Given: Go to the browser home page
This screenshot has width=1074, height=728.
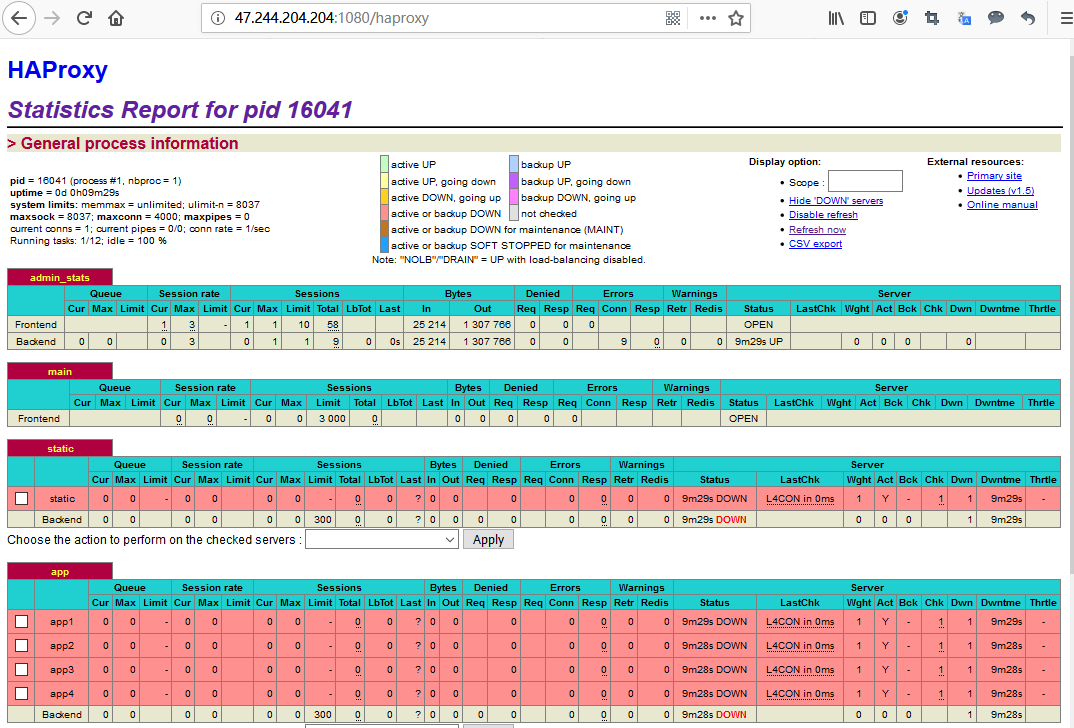Looking at the screenshot, I should pyautogui.click(x=116, y=18).
